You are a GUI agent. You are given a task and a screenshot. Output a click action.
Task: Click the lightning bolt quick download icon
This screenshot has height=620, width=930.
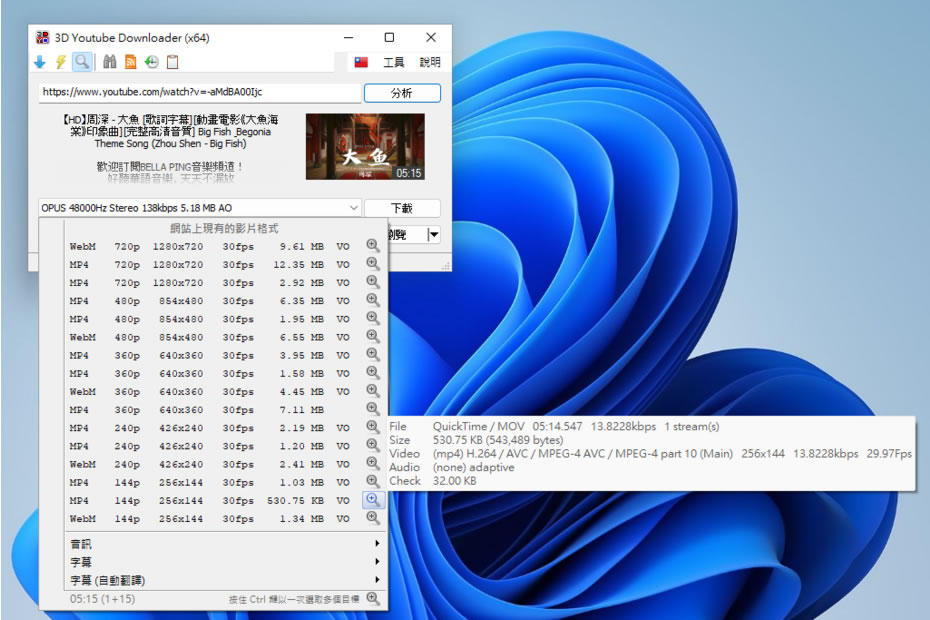[x=60, y=62]
